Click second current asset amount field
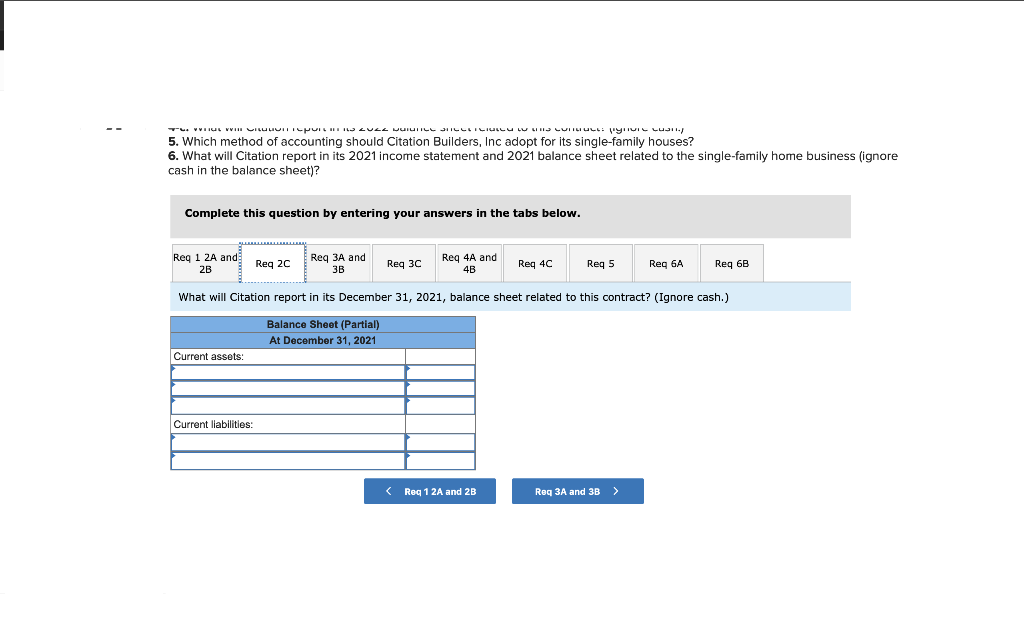Image resolution: width=1024 pixels, height=640 pixels. [440, 389]
